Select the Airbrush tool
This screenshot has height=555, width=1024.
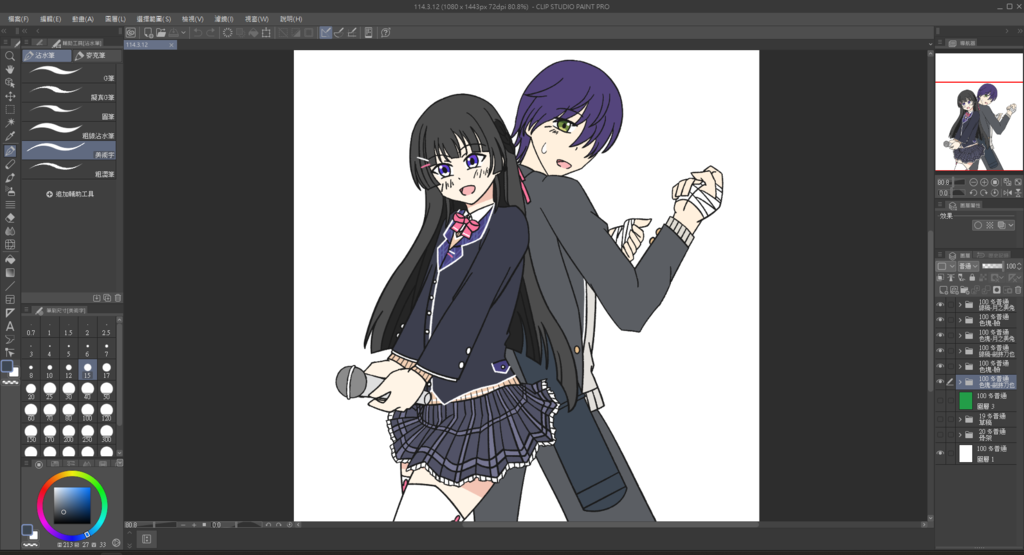click(10, 191)
